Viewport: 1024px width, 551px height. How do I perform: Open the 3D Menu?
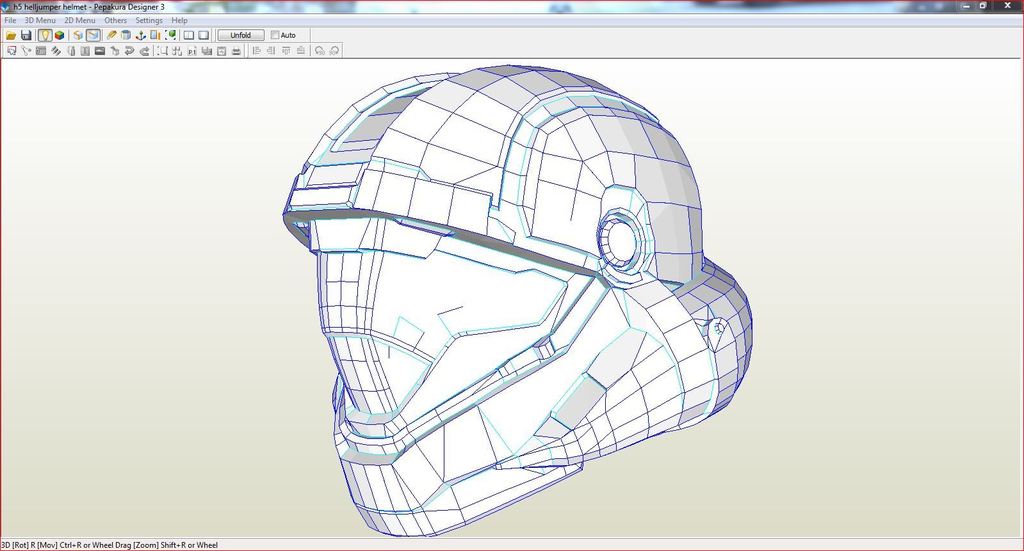40,20
